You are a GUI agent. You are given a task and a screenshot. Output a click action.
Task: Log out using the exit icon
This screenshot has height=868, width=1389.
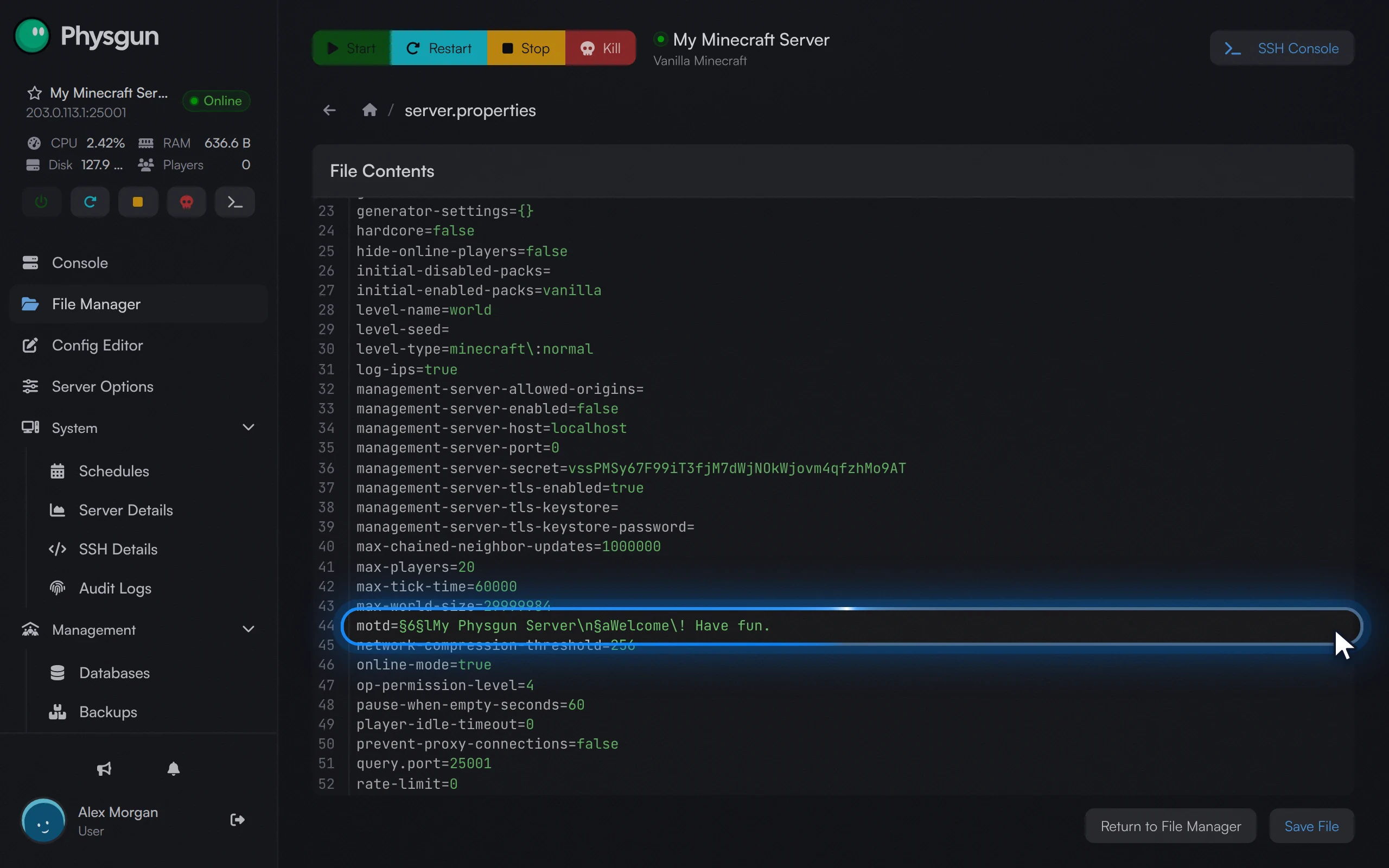click(x=238, y=820)
